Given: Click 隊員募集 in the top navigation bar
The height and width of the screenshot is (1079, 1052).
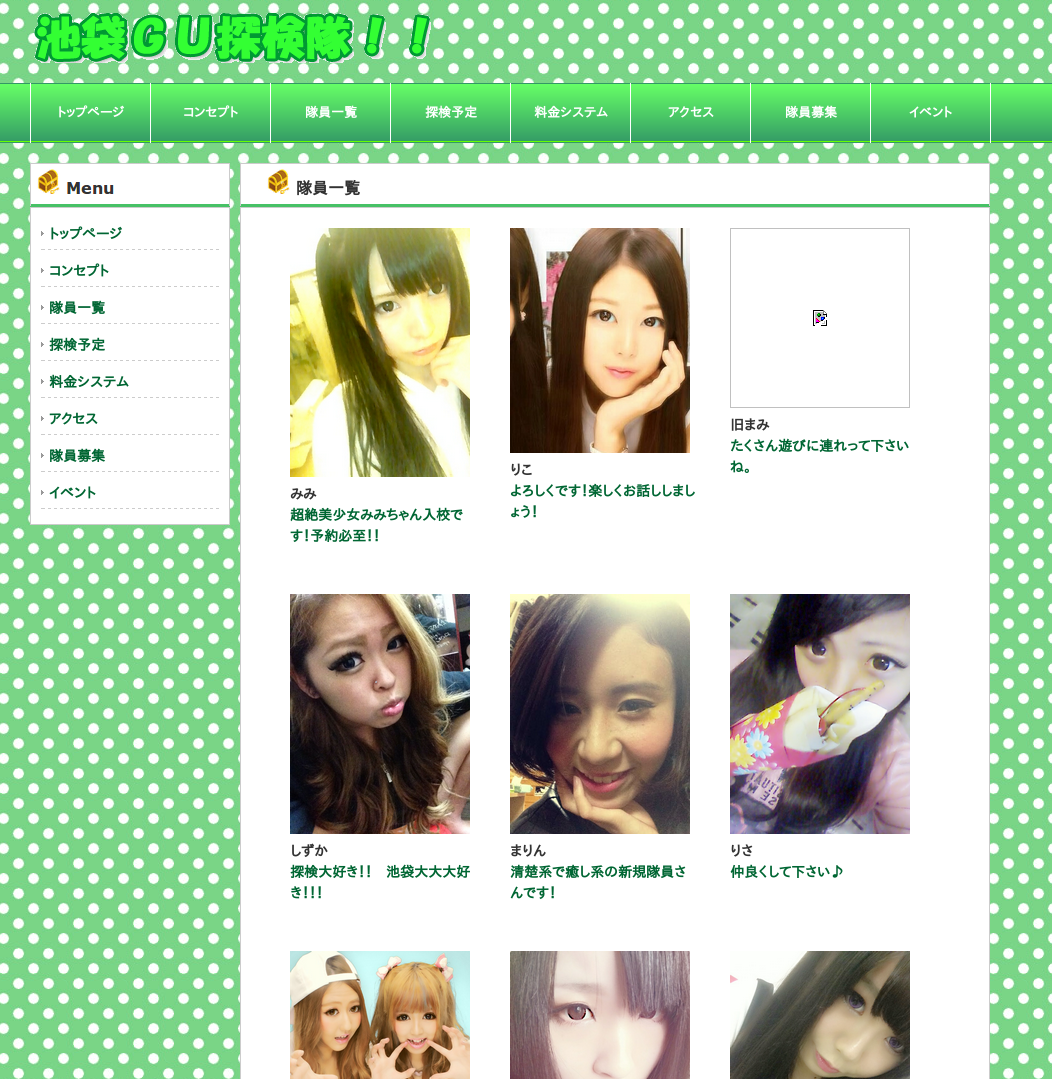Looking at the screenshot, I should tap(810, 113).
